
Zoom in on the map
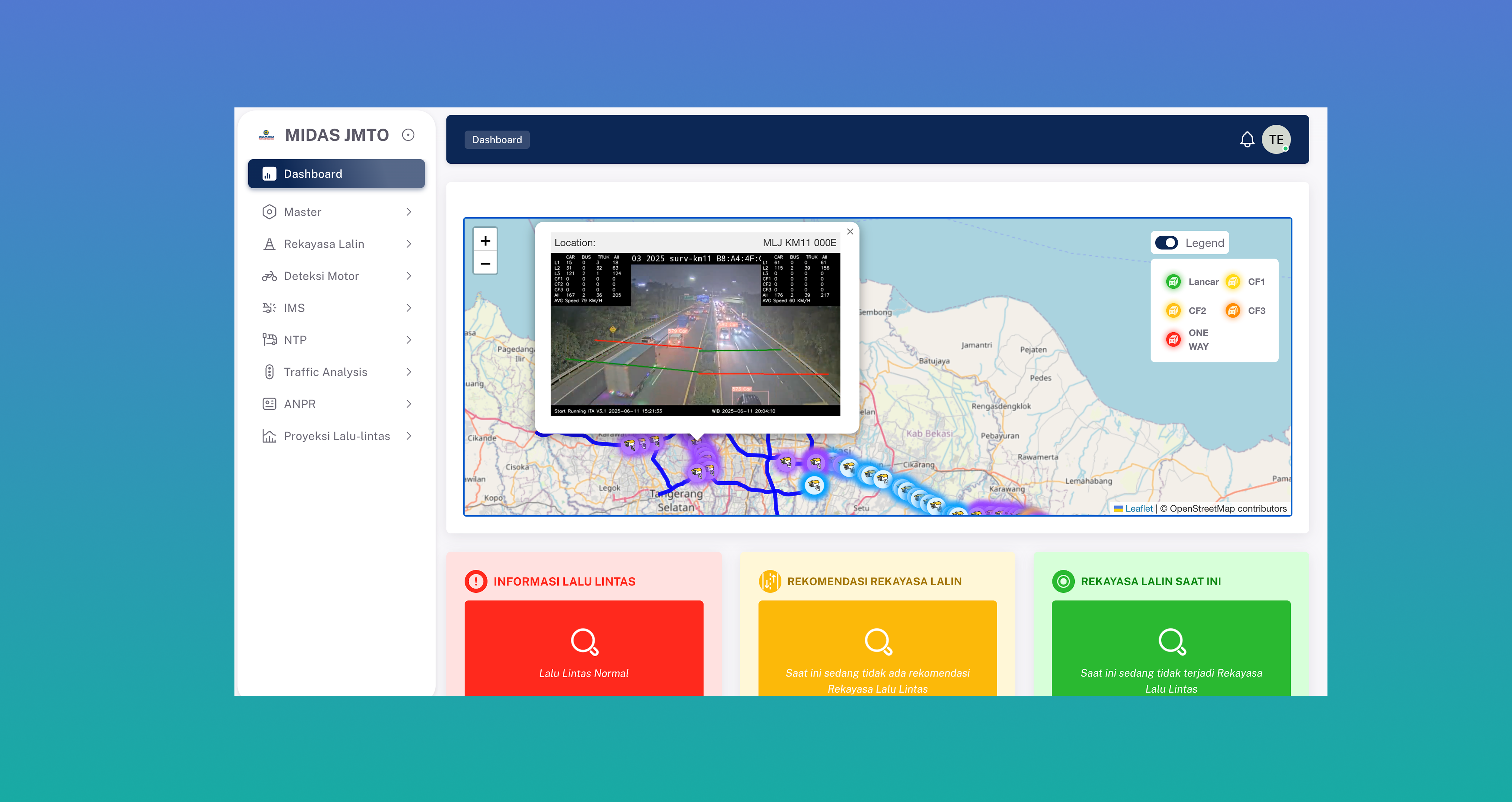485,241
